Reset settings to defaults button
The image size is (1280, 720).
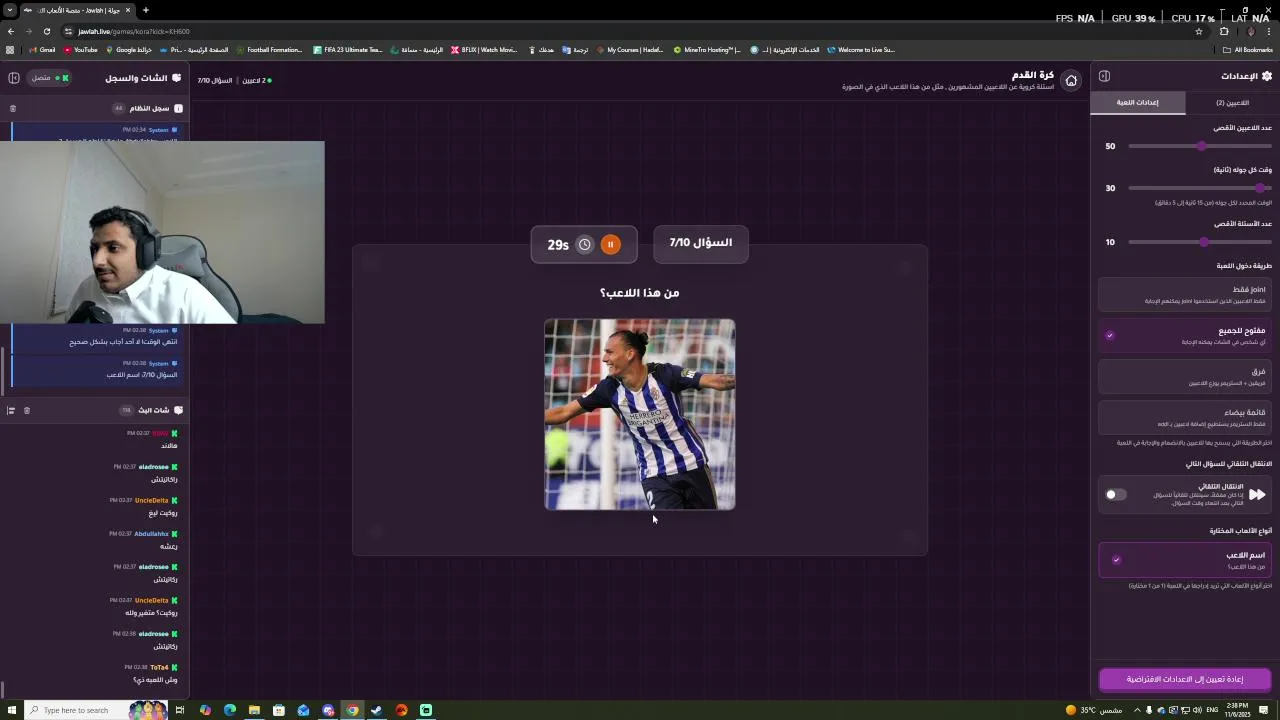(x=1185, y=679)
